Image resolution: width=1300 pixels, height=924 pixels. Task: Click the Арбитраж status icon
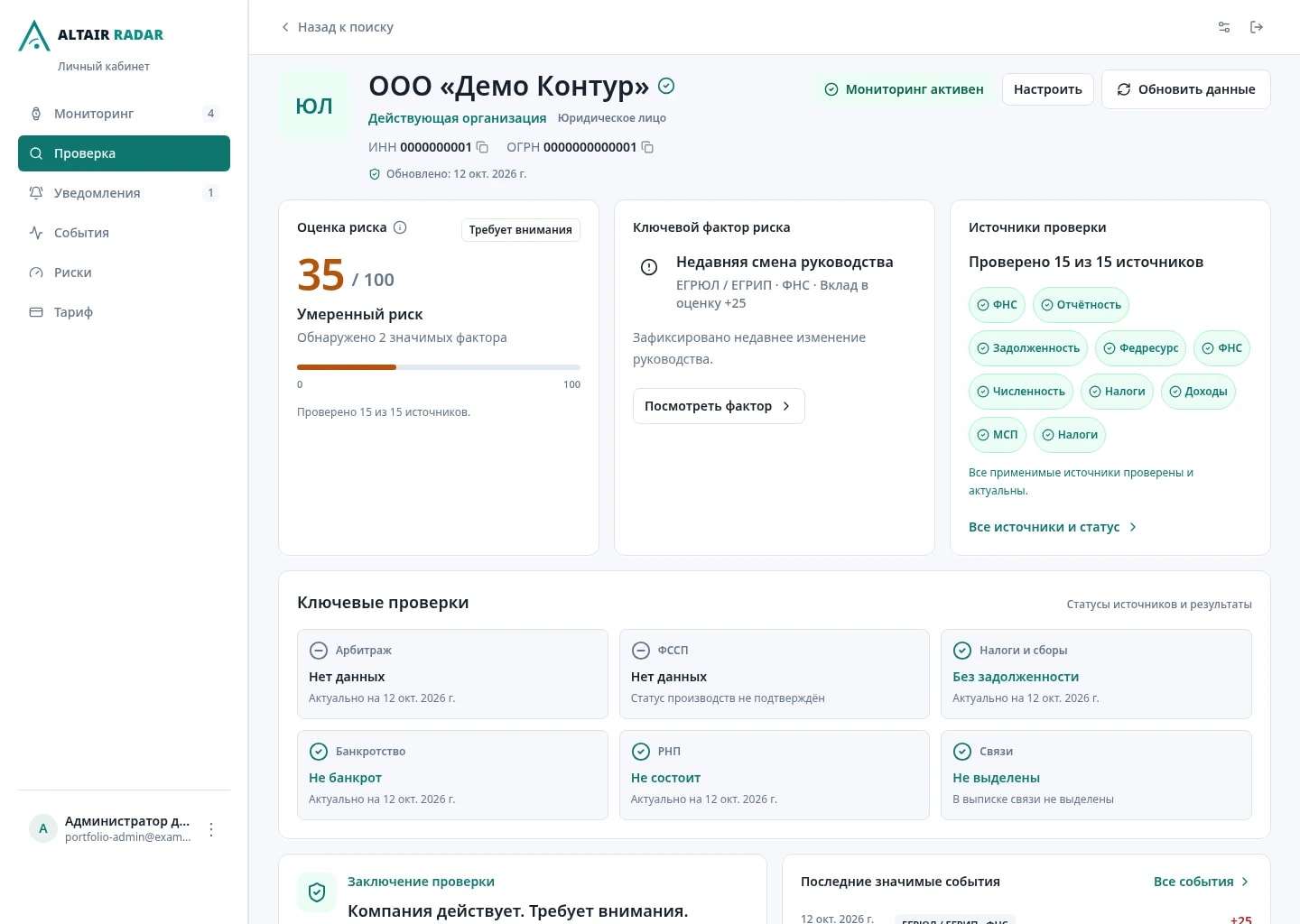pos(319,651)
